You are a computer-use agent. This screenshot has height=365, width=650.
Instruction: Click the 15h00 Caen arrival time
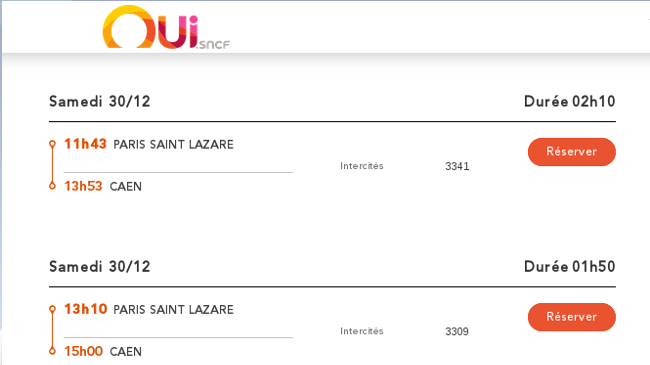pyautogui.click(x=83, y=351)
